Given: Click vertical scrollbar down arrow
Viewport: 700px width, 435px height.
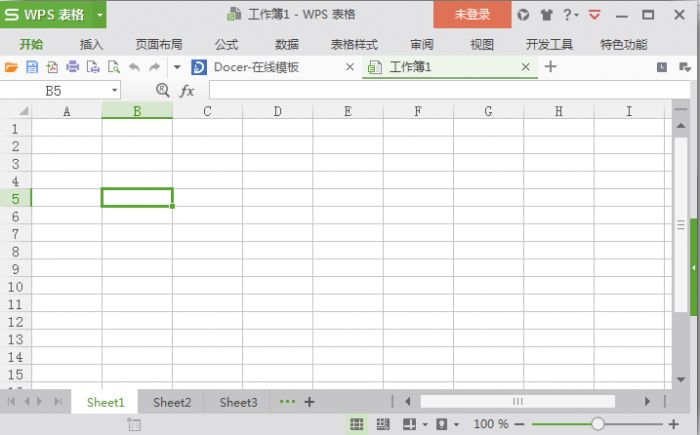Looking at the screenshot, I should 681,380.
